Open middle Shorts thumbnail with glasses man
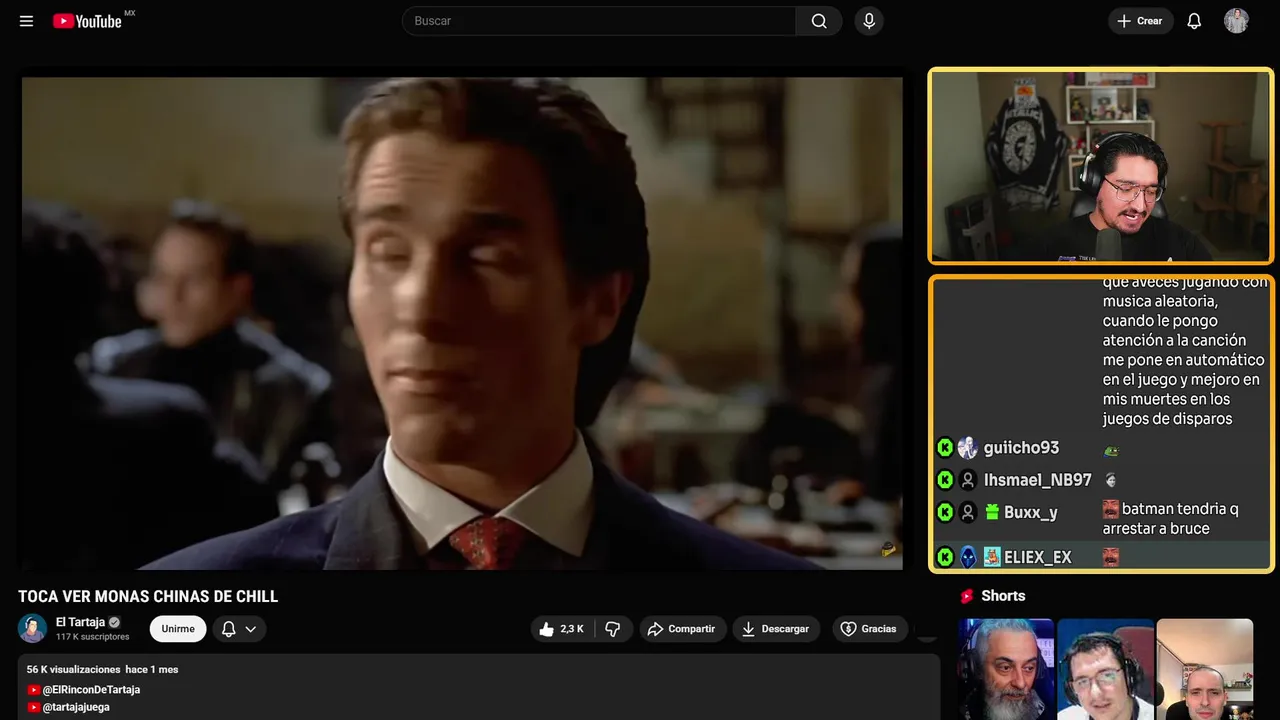 tap(1105, 669)
